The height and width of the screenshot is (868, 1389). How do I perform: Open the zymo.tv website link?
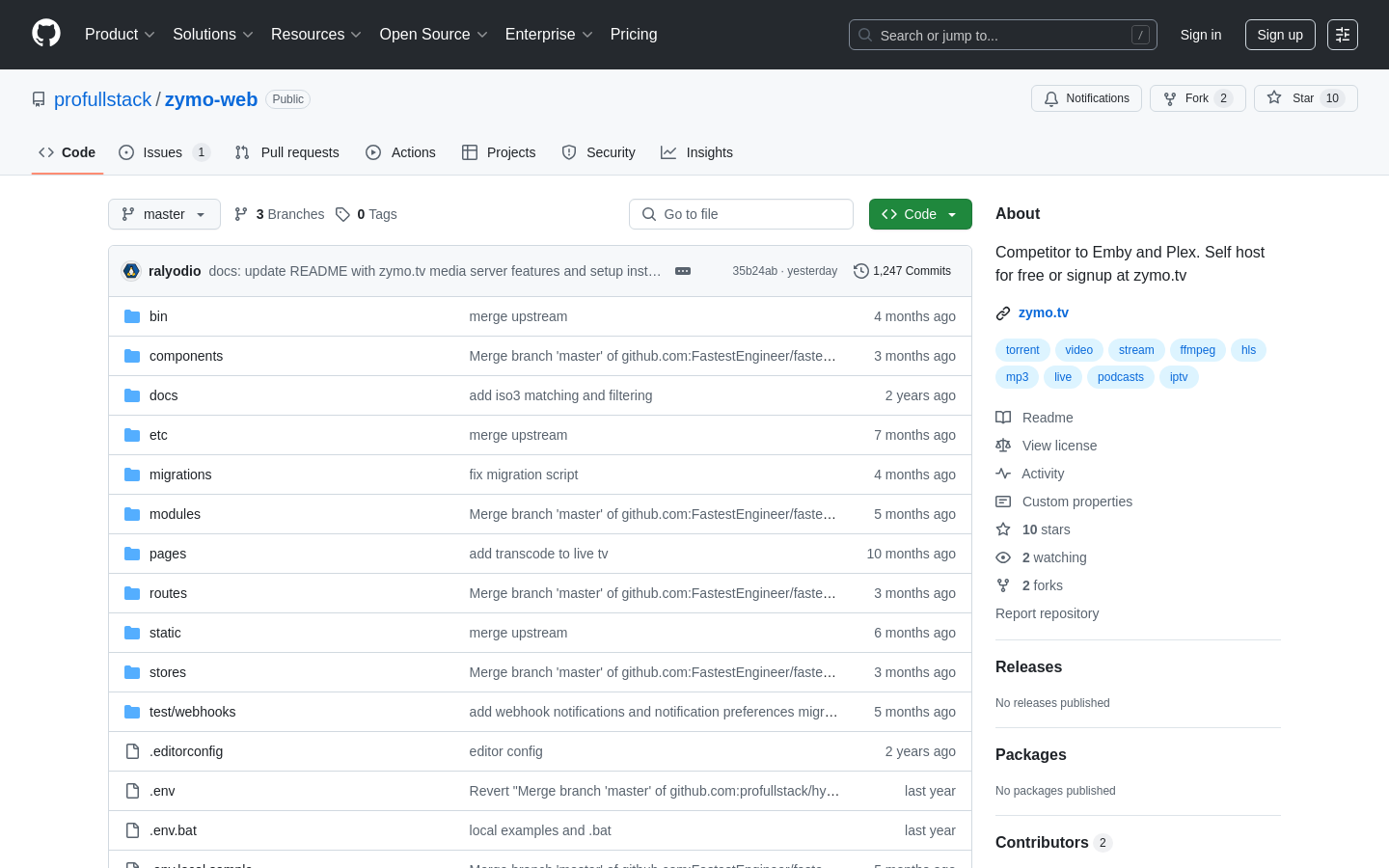click(x=1044, y=312)
